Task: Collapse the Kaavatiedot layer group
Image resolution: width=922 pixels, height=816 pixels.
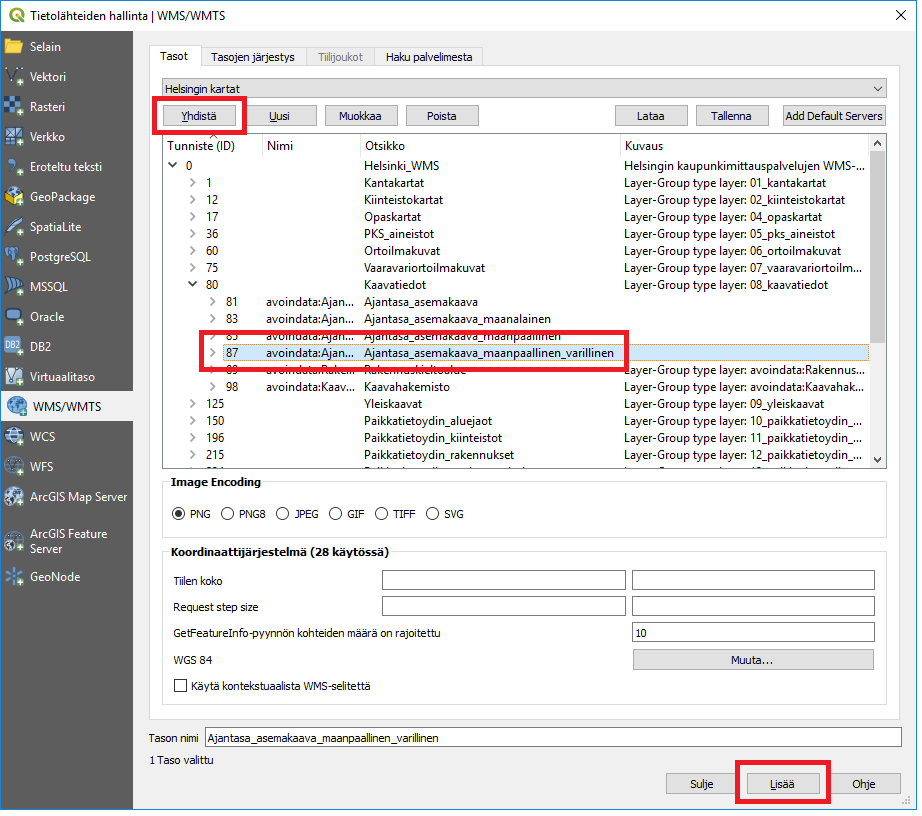Action: [x=193, y=285]
